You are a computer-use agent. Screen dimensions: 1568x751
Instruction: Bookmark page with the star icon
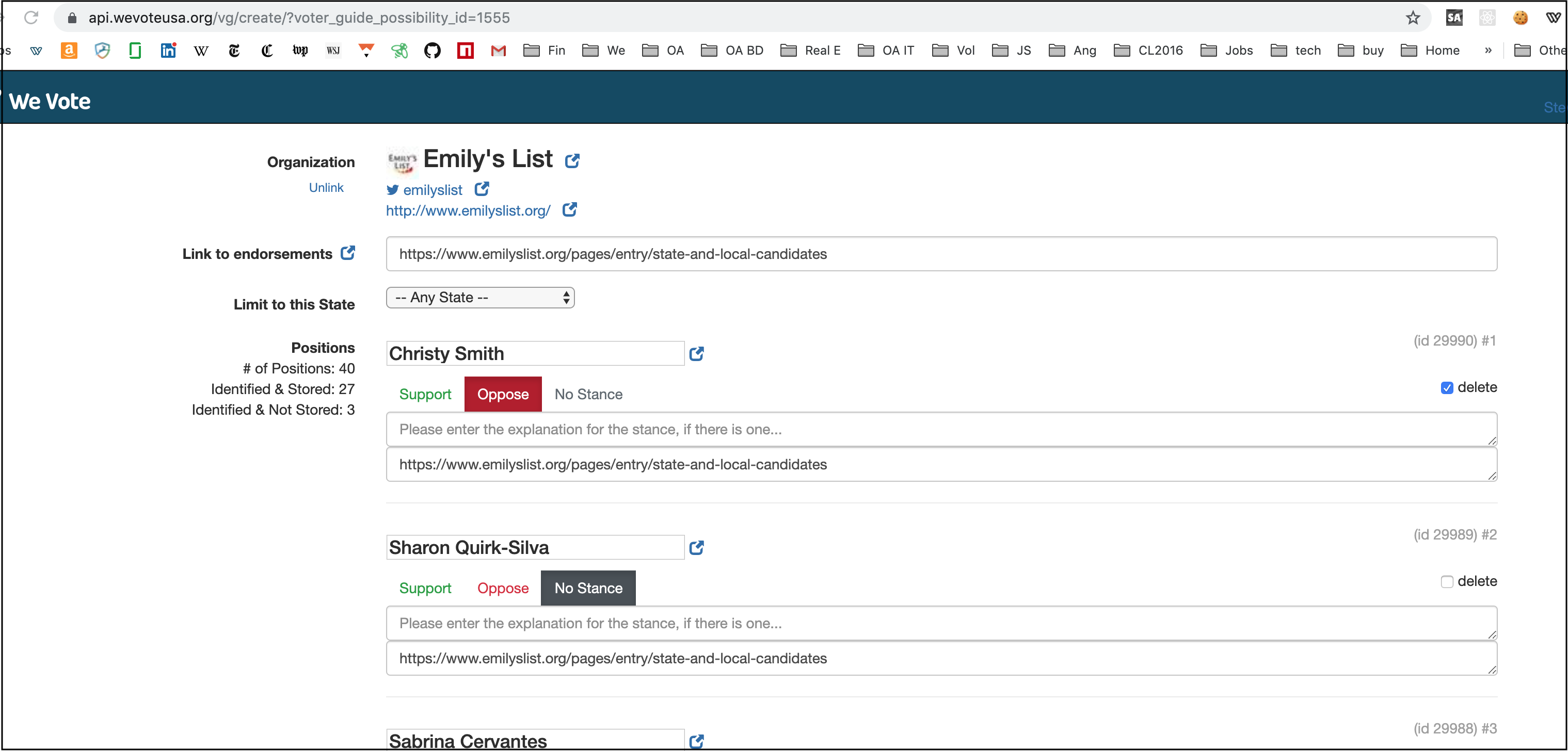pyautogui.click(x=1413, y=18)
